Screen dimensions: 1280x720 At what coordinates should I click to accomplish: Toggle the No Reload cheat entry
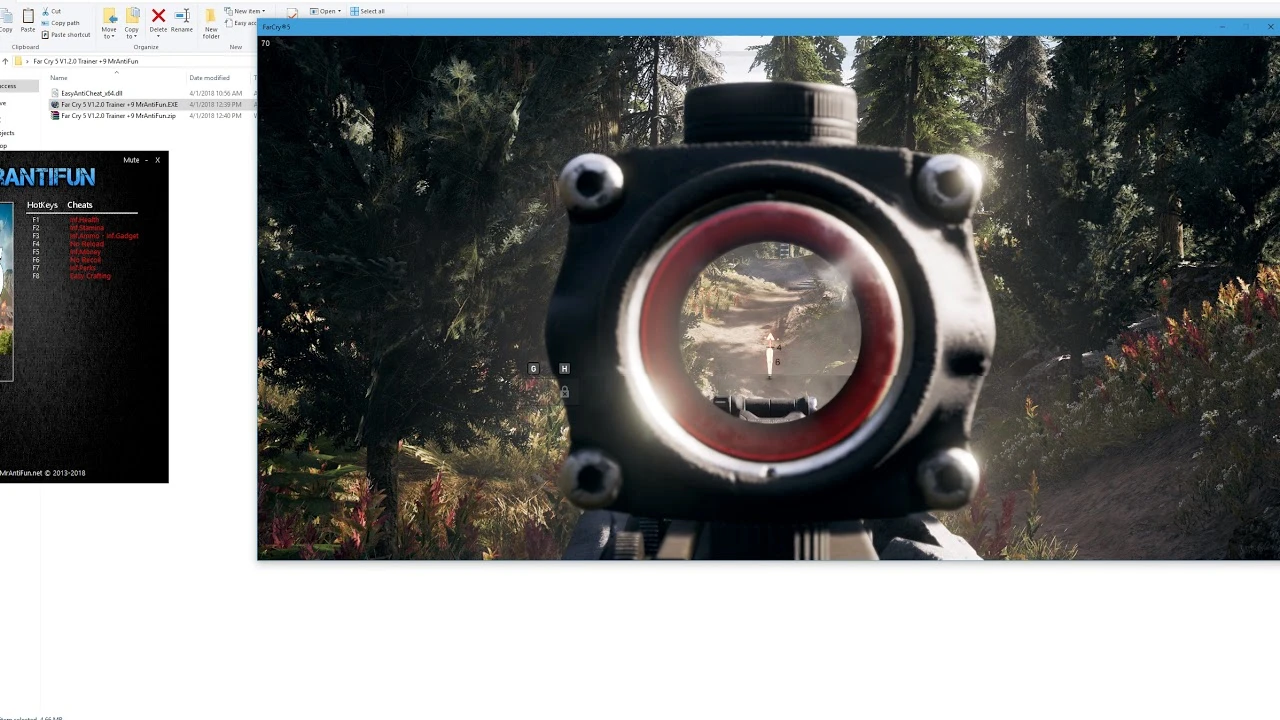pos(85,244)
